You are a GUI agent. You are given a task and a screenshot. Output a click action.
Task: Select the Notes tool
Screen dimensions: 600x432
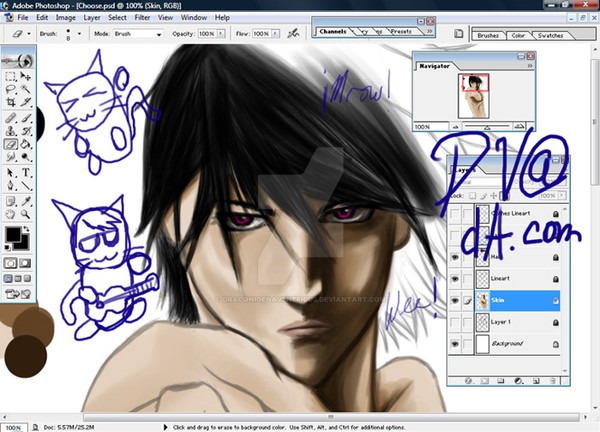pos(11,201)
